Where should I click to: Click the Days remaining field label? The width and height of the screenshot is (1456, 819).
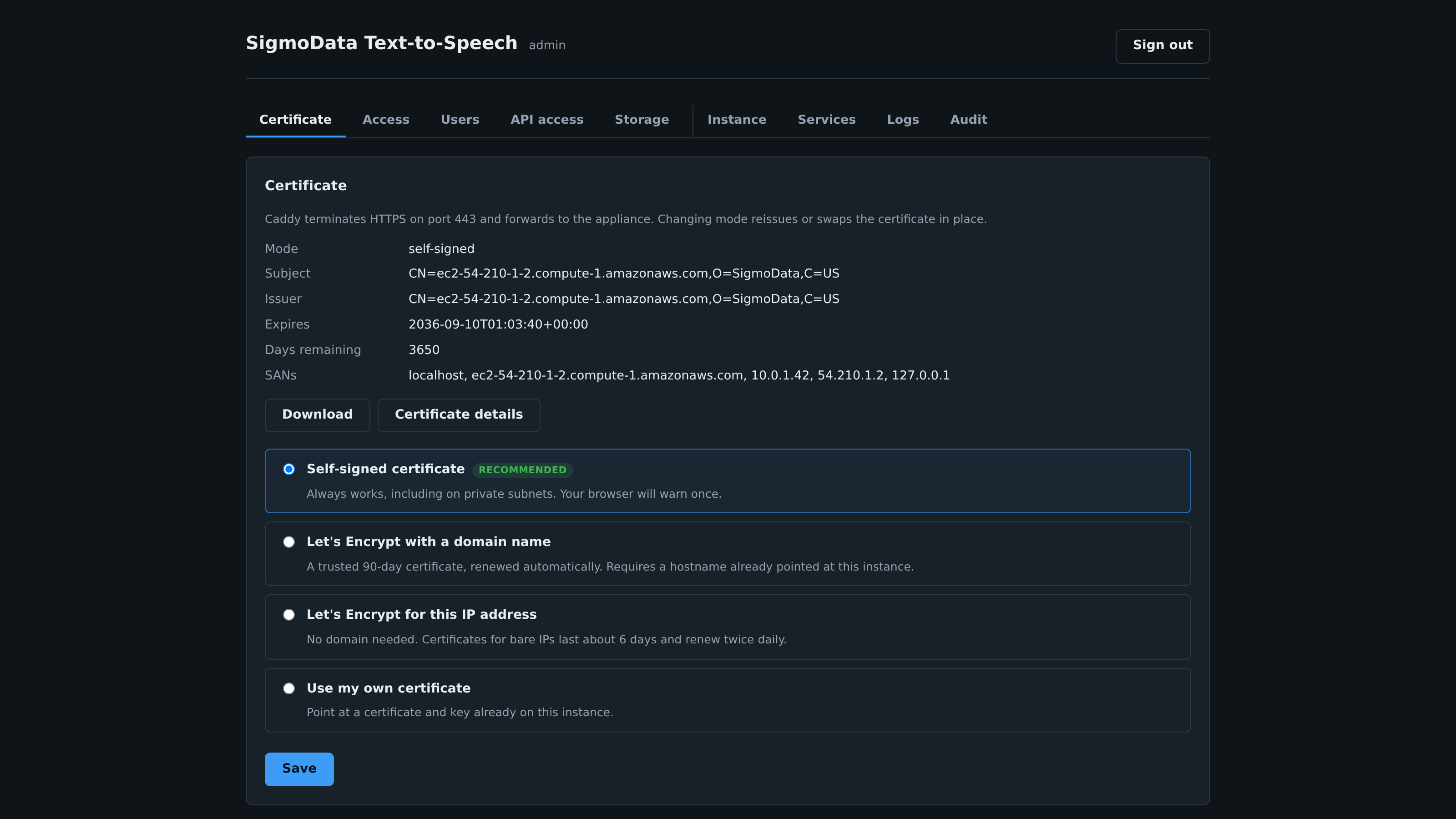pyautogui.click(x=313, y=350)
